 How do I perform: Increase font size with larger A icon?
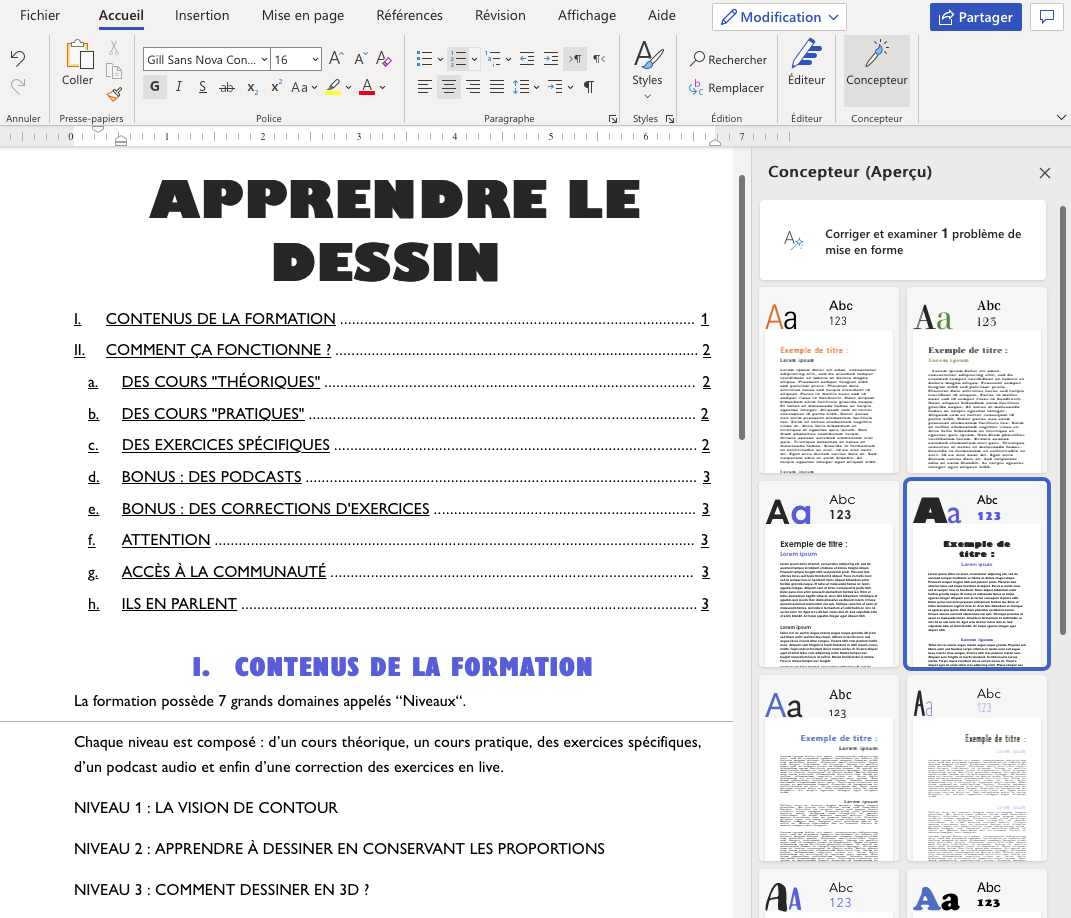(x=336, y=59)
